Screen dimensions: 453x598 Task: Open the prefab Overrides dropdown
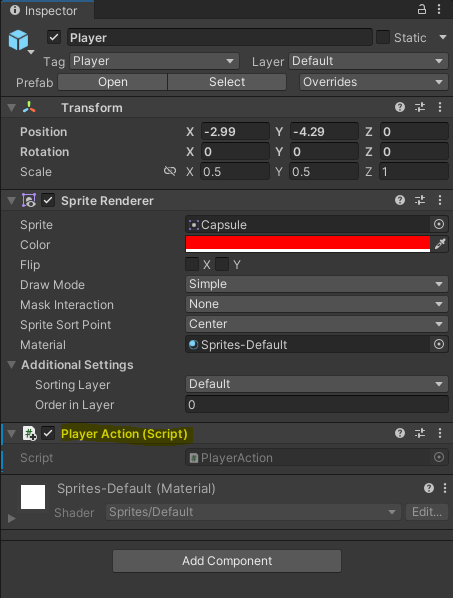click(x=373, y=82)
